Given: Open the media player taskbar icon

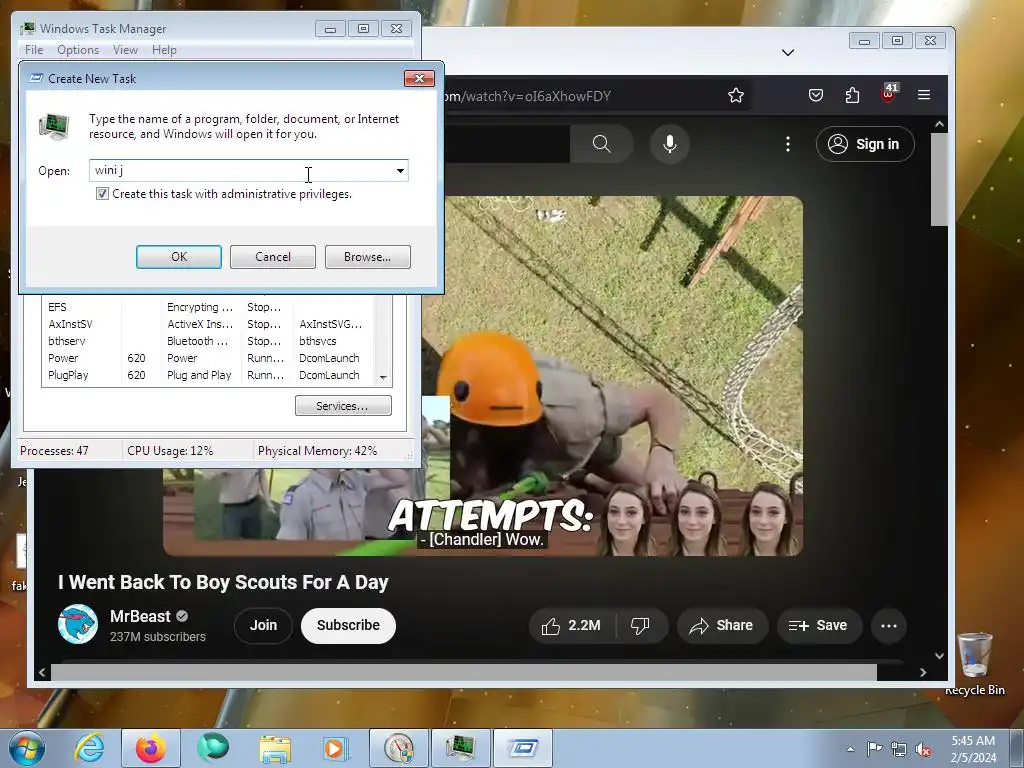Looking at the screenshot, I should click(x=336, y=748).
